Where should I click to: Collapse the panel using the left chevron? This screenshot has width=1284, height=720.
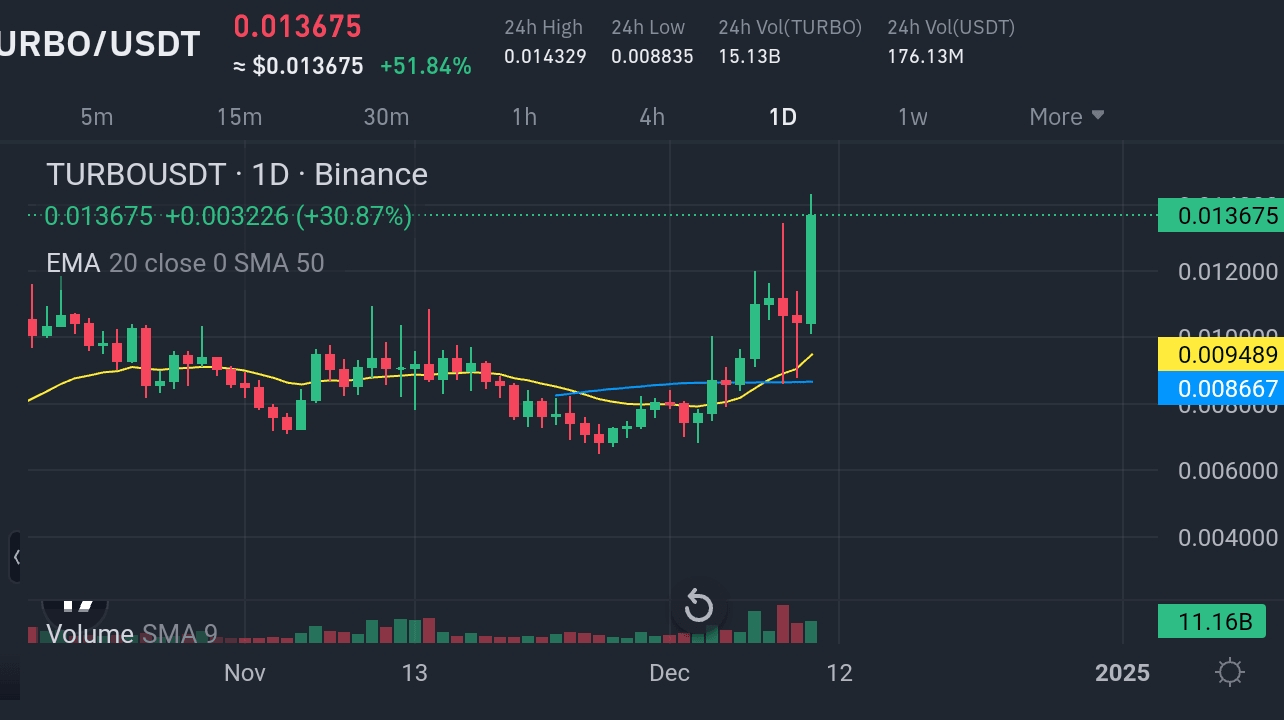pyautogui.click(x=15, y=557)
